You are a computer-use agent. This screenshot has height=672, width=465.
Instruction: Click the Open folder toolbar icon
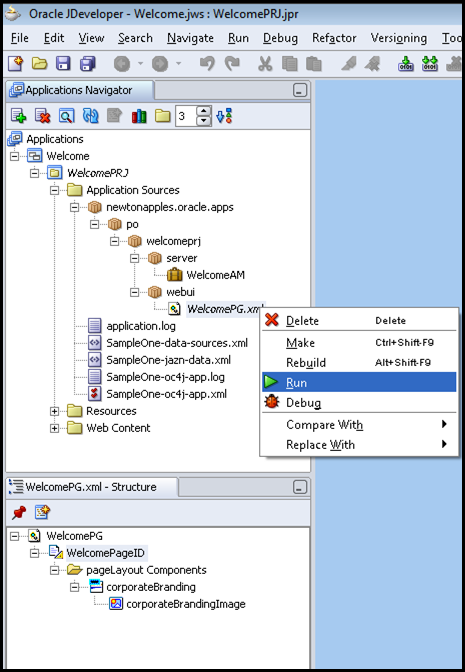click(39, 64)
